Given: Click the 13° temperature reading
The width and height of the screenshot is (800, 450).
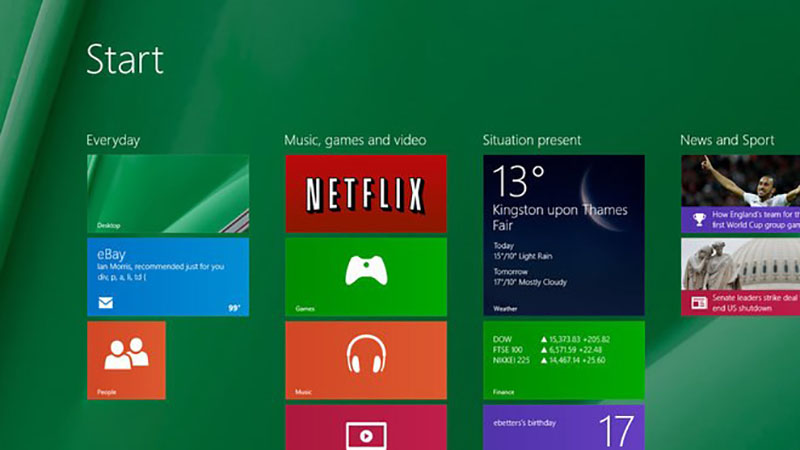Looking at the screenshot, I should (x=519, y=182).
